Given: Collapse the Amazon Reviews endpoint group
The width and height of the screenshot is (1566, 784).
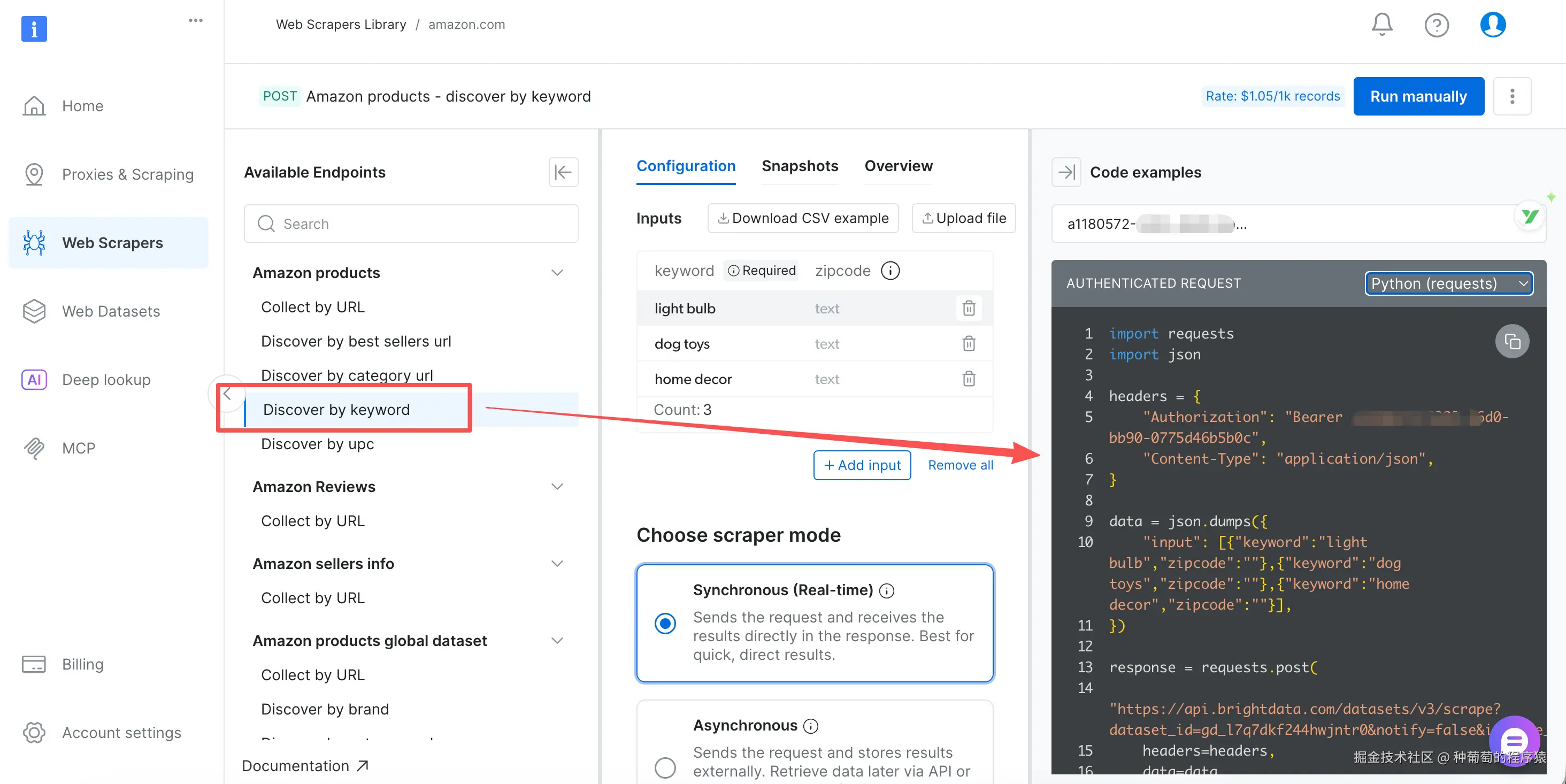Looking at the screenshot, I should click(x=557, y=487).
